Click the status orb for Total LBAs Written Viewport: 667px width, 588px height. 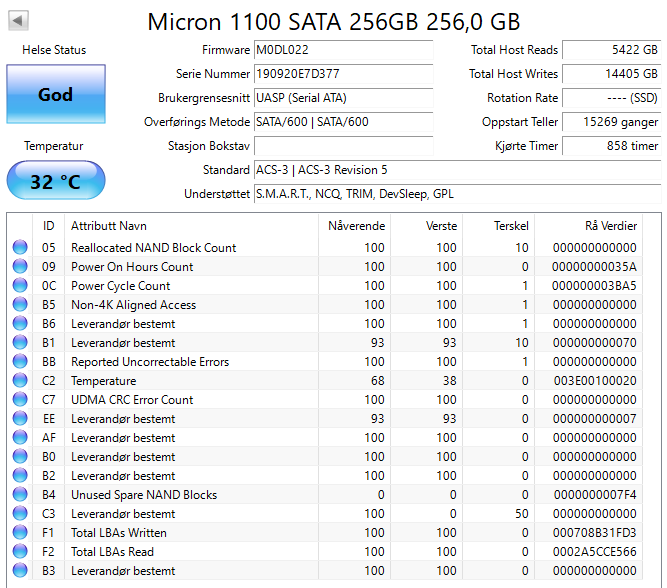click(x=20, y=532)
